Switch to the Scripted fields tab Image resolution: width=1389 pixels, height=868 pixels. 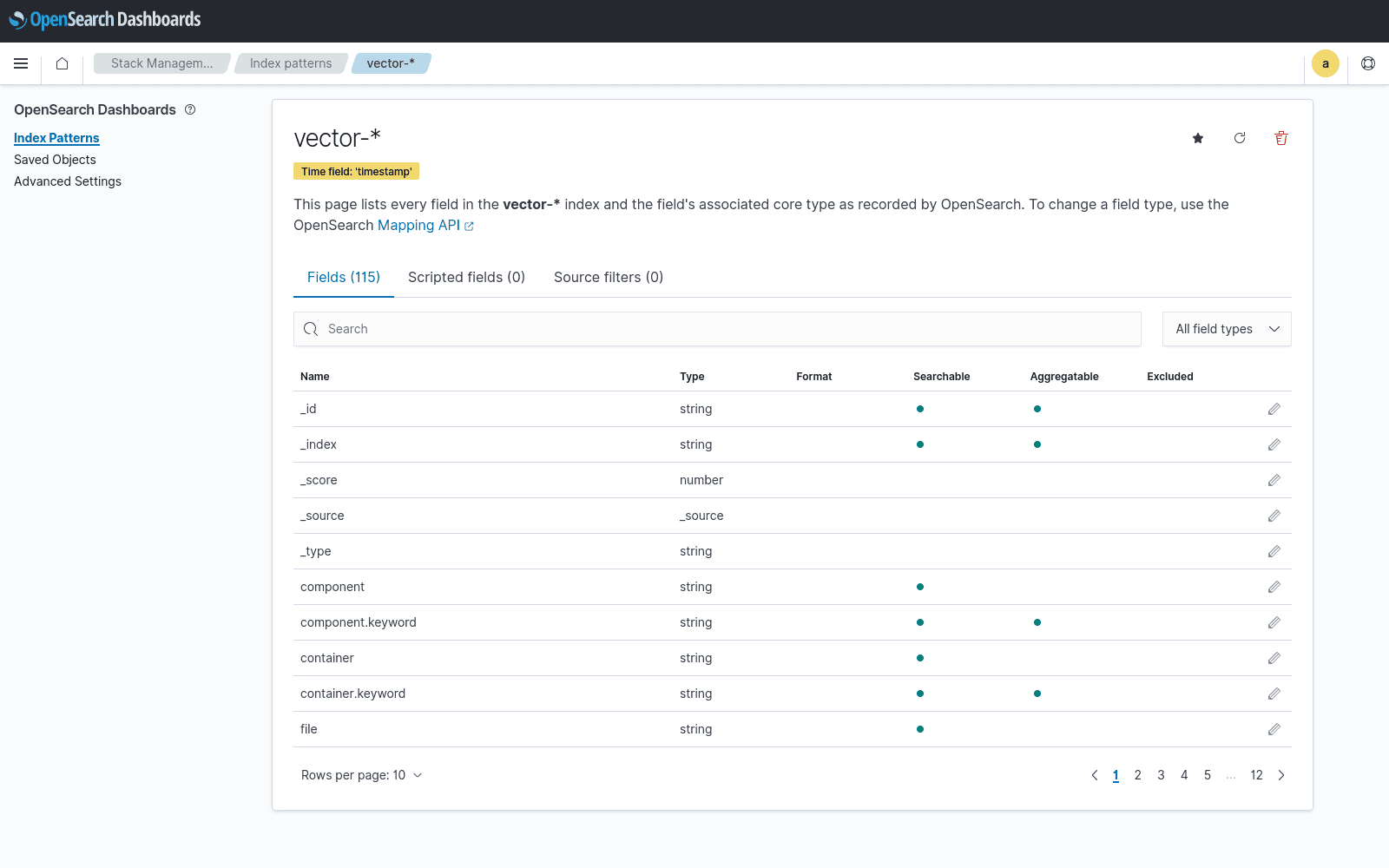[x=466, y=277]
